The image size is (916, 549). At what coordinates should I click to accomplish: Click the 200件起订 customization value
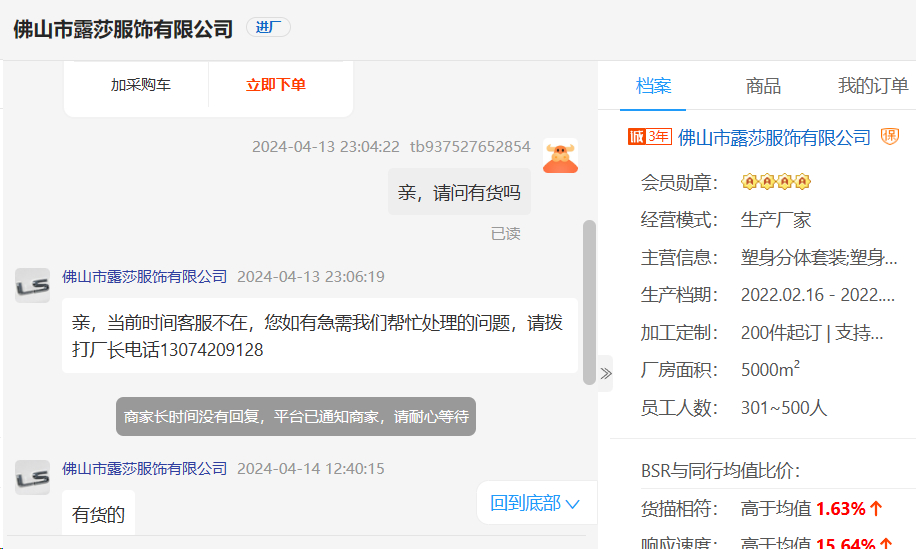(812, 332)
